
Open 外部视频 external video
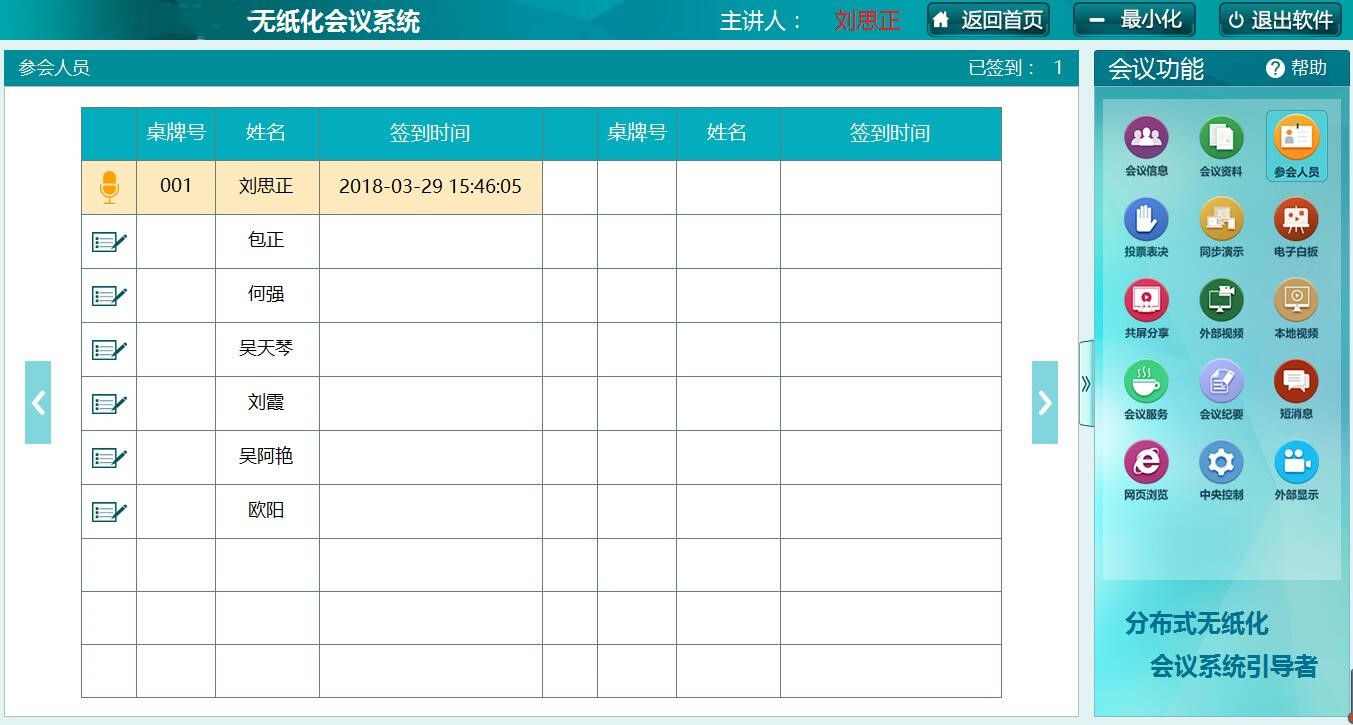click(1221, 301)
